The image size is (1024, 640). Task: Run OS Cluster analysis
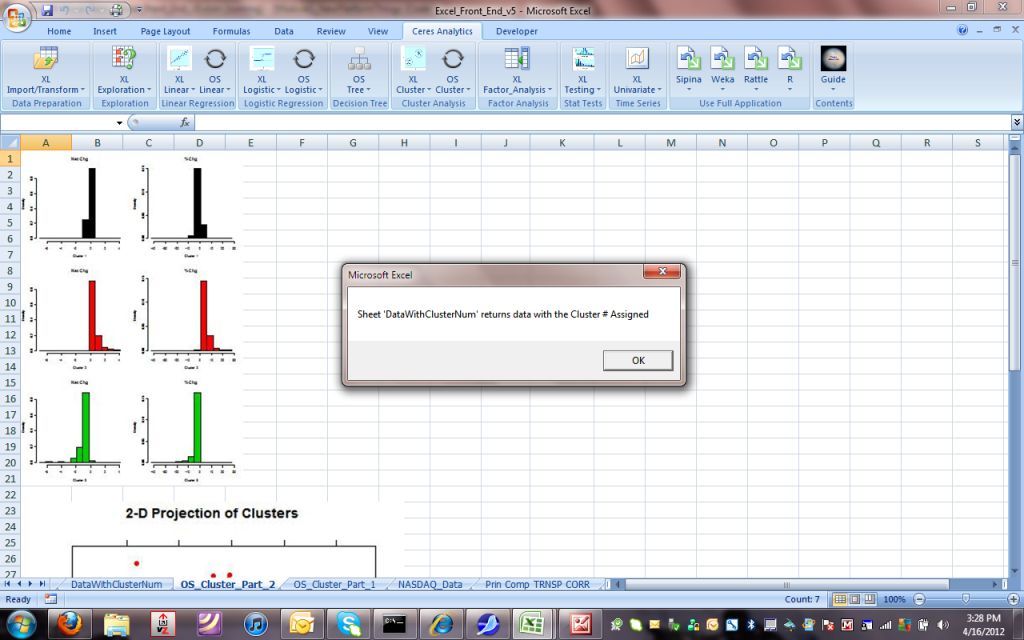453,70
